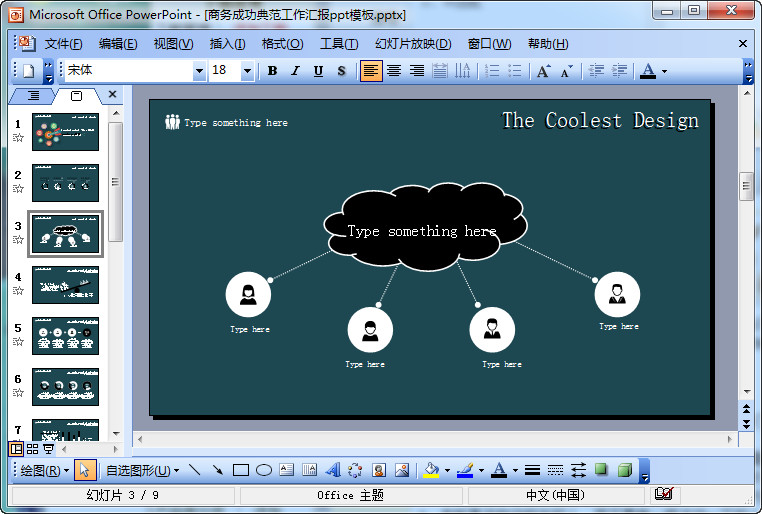Expand standard toolbar options next to New

(x=48, y=71)
